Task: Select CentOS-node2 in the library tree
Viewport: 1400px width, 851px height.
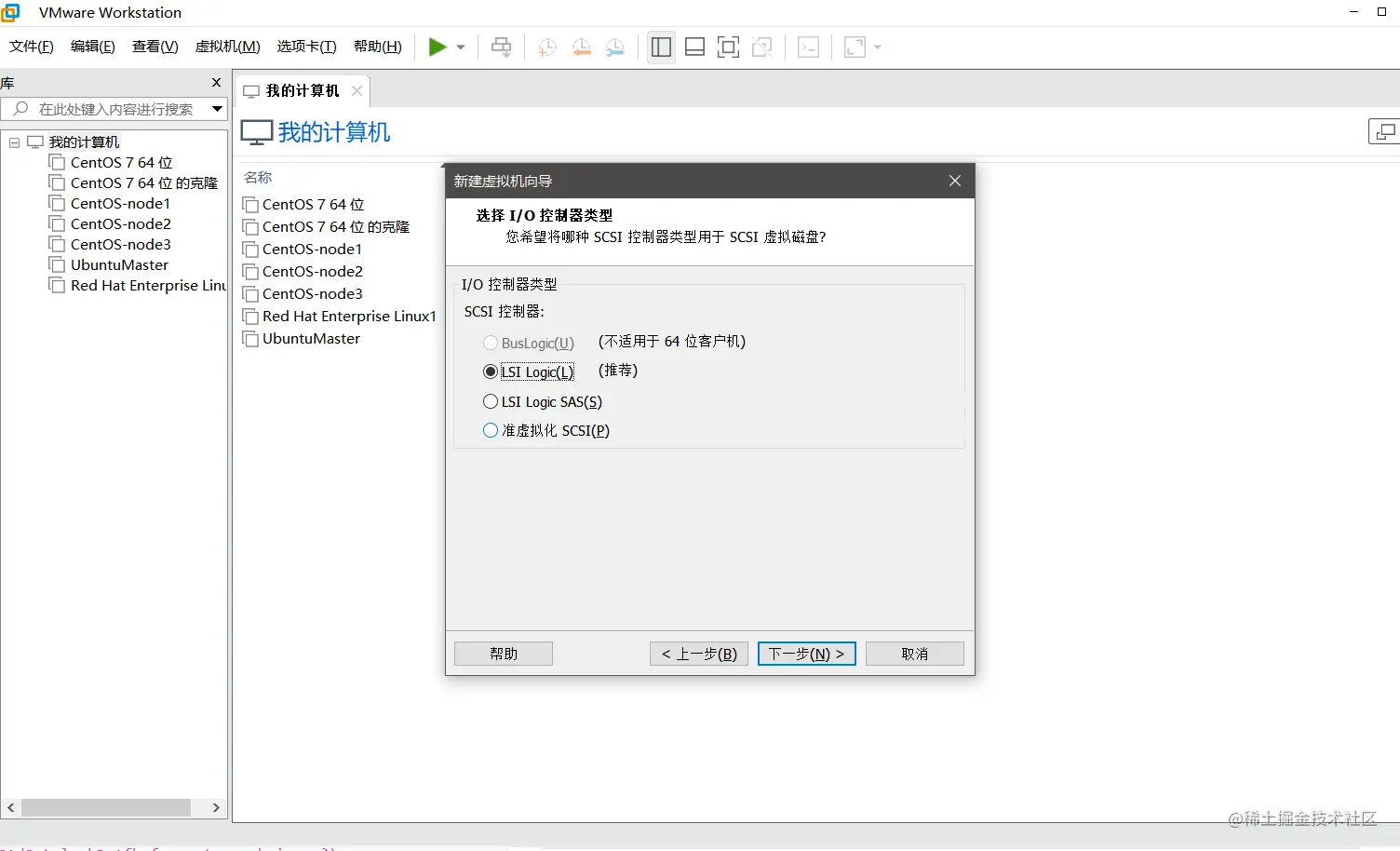Action: point(121,224)
